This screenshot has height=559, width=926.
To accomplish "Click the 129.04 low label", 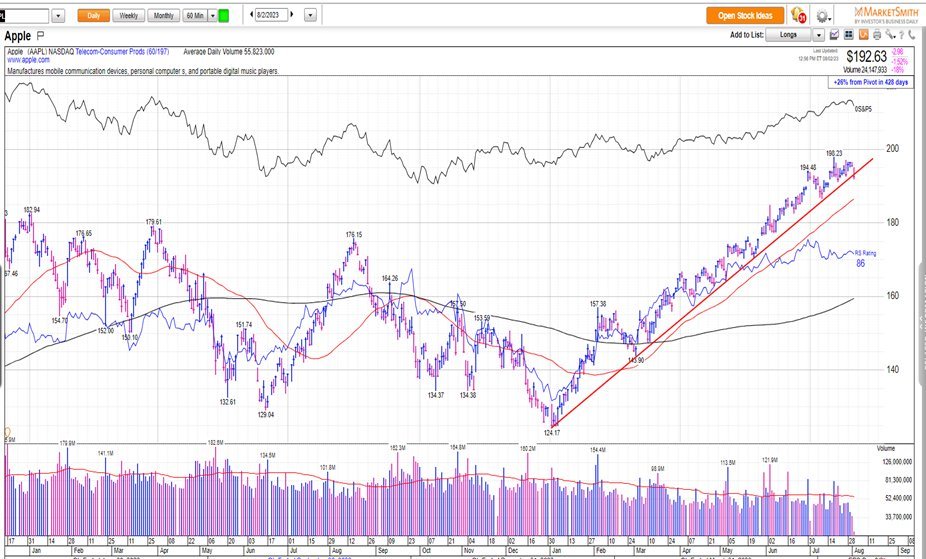I will coord(266,415).
